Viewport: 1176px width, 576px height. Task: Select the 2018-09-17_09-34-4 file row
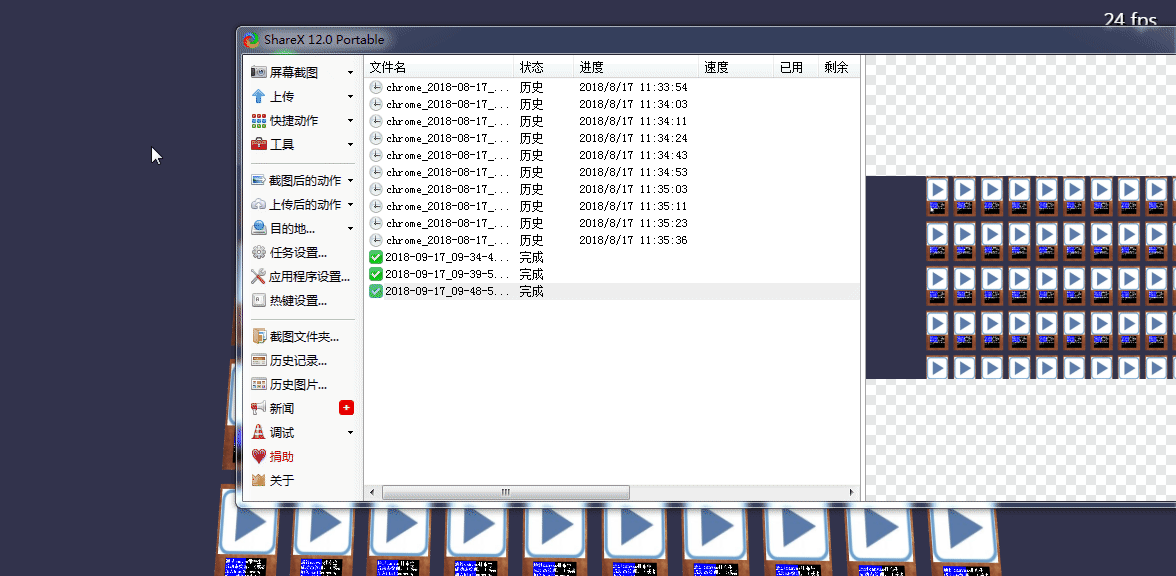point(612,257)
